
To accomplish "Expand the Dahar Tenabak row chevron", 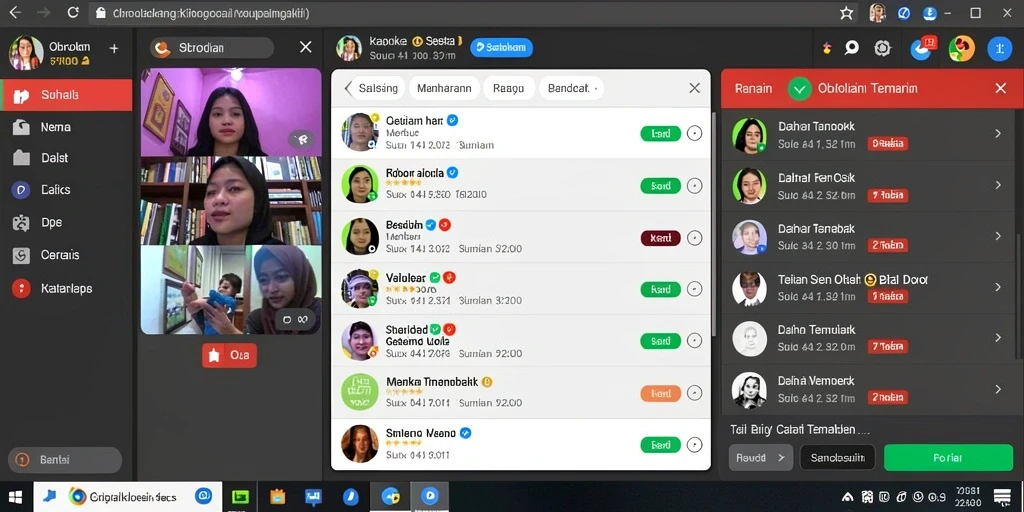I will point(998,236).
